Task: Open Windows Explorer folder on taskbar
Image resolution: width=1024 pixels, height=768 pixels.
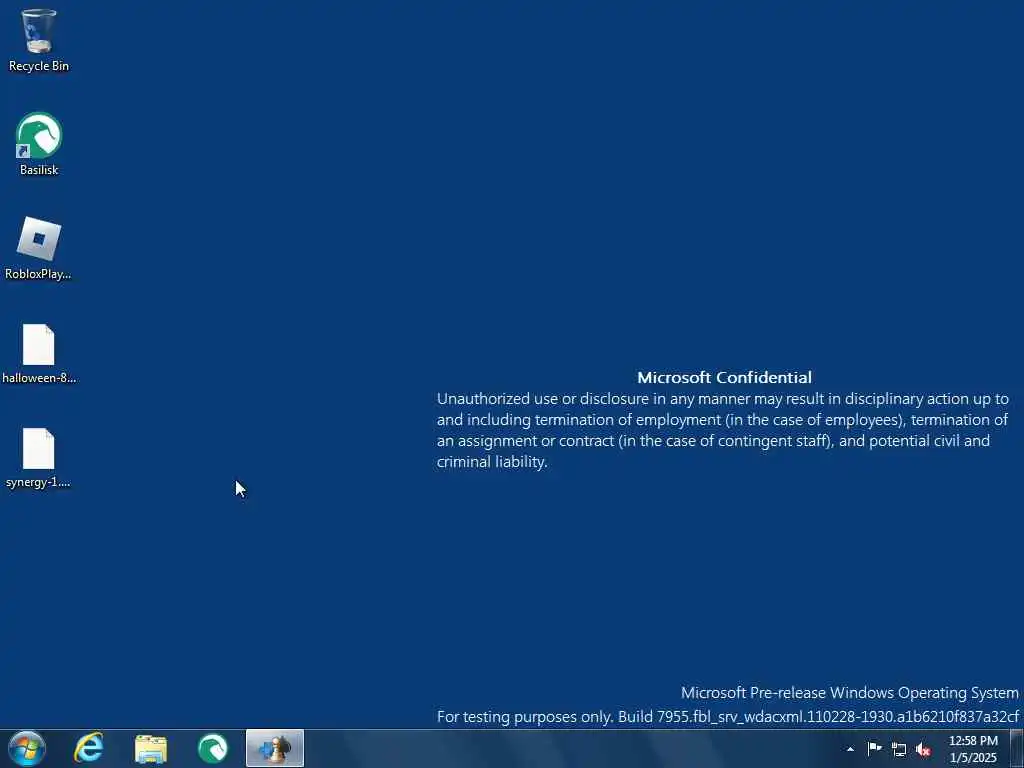Action: pyautogui.click(x=151, y=749)
